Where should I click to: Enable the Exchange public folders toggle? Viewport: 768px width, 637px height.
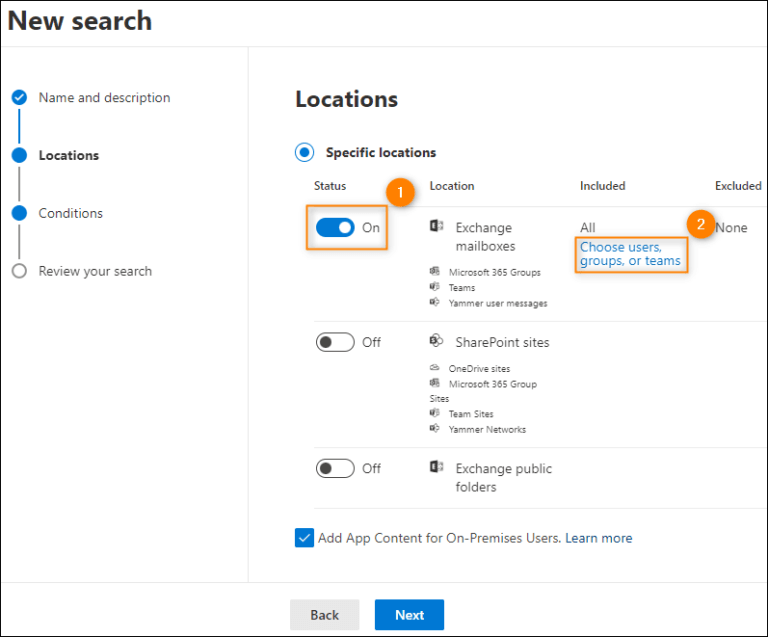coord(335,468)
